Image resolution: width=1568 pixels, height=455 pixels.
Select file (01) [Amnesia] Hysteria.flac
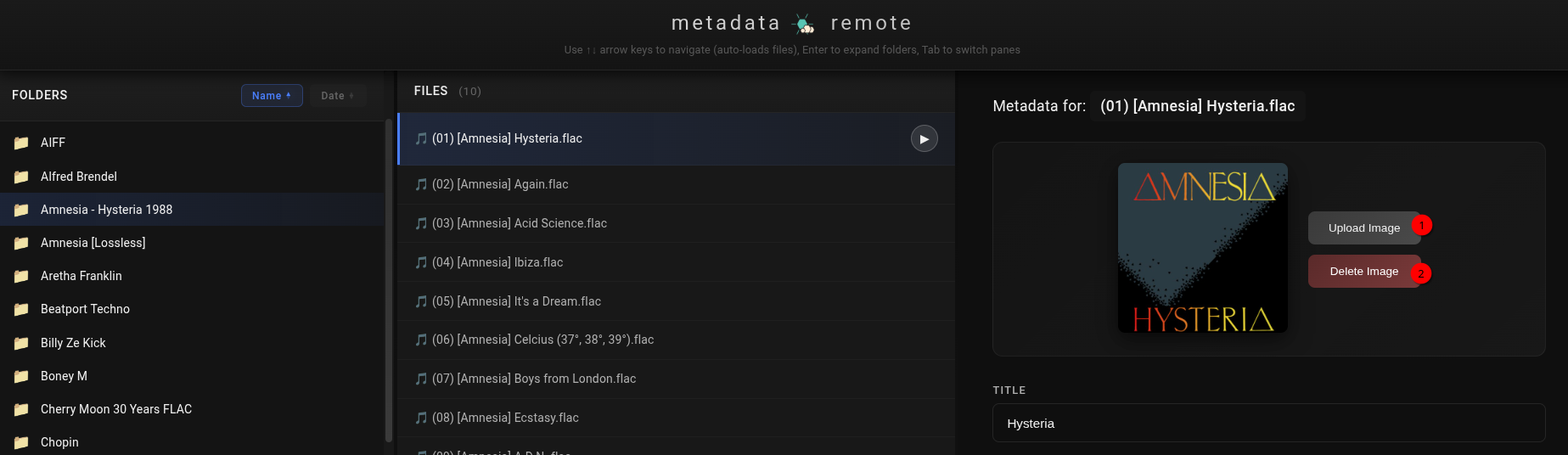676,138
